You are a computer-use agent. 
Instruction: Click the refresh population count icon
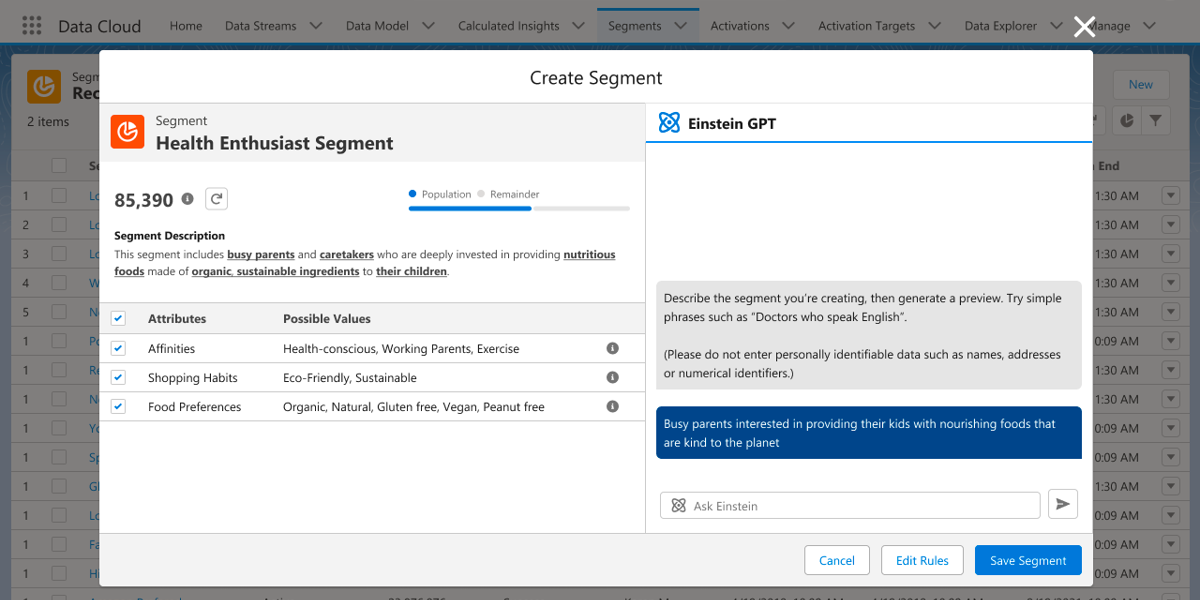coord(216,199)
